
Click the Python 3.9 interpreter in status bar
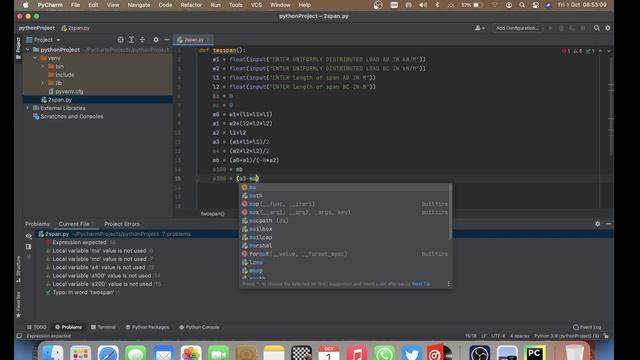pyautogui.click(x=566, y=336)
